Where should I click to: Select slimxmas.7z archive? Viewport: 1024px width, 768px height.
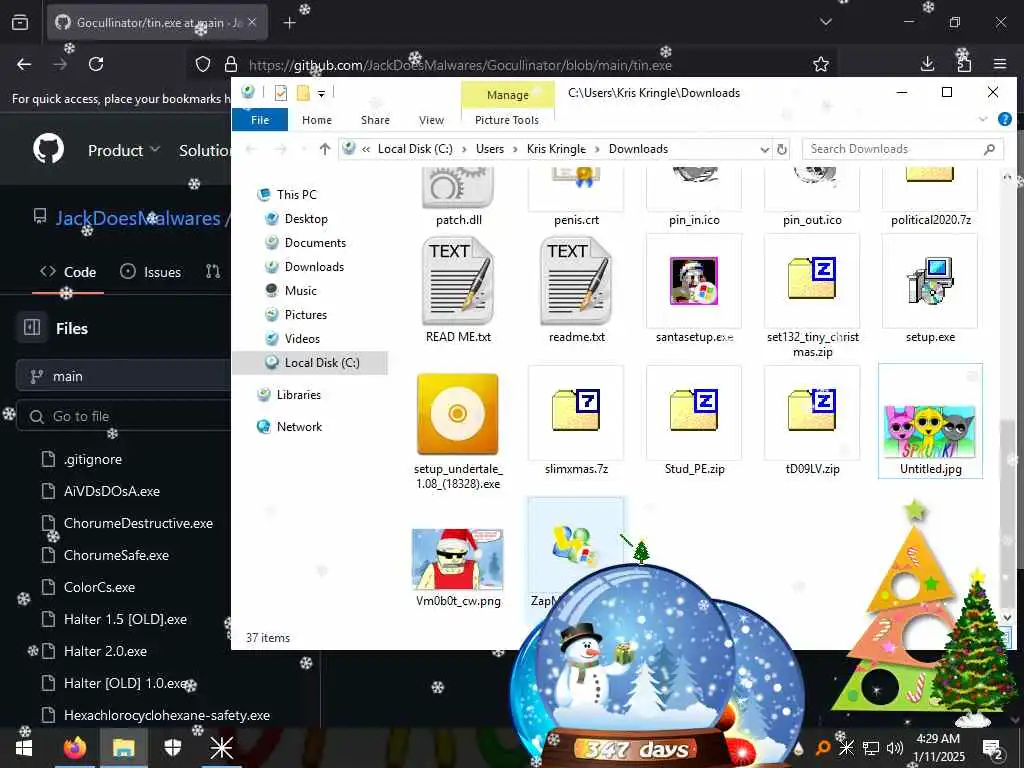coord(576,410)
